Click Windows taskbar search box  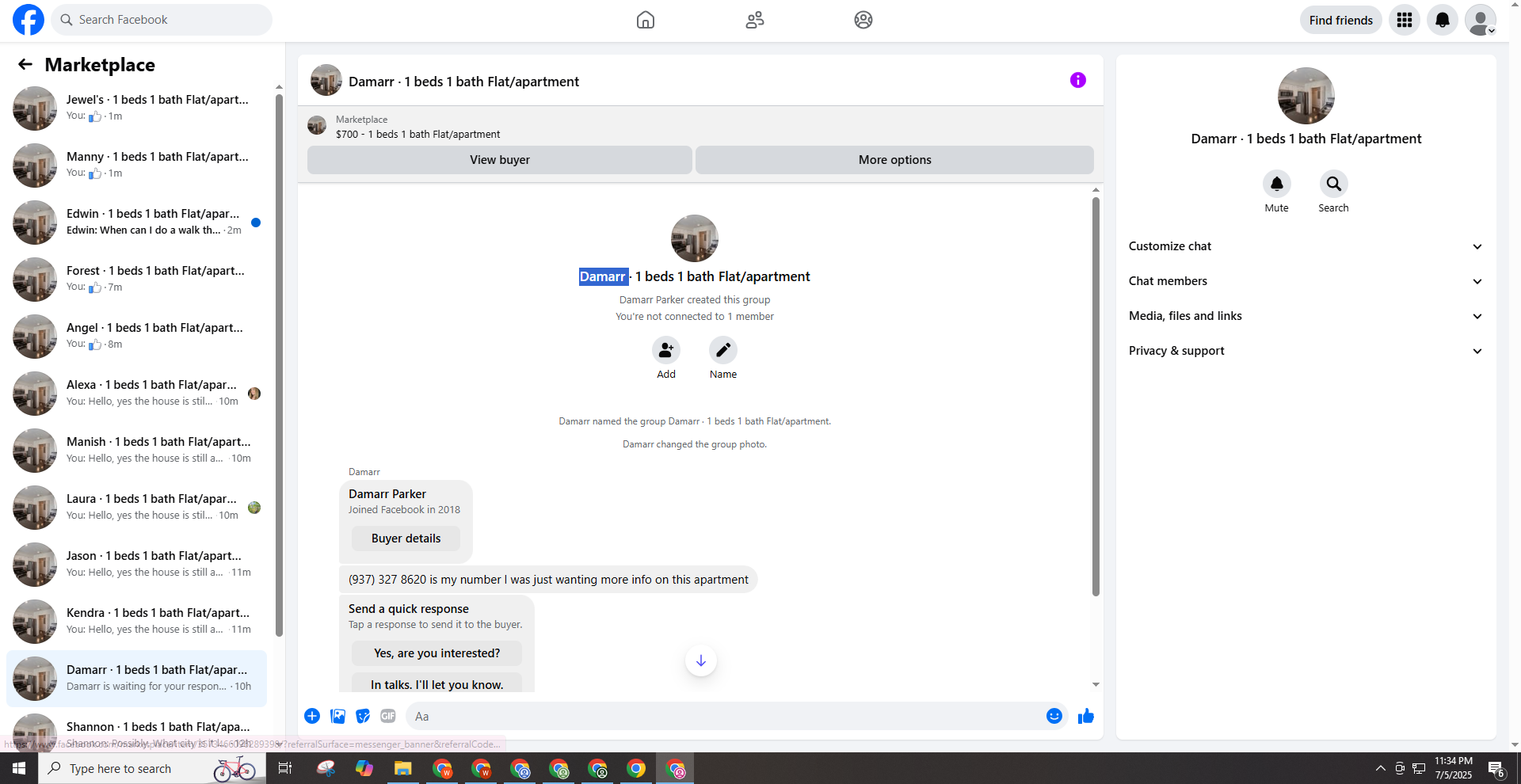(152, 768)
